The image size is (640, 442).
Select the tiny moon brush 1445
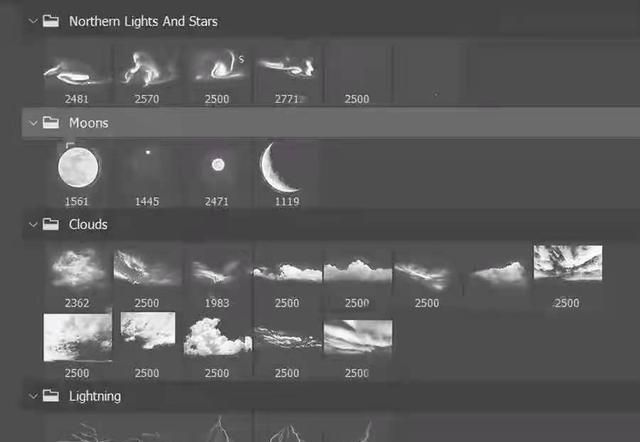[147, 175]
